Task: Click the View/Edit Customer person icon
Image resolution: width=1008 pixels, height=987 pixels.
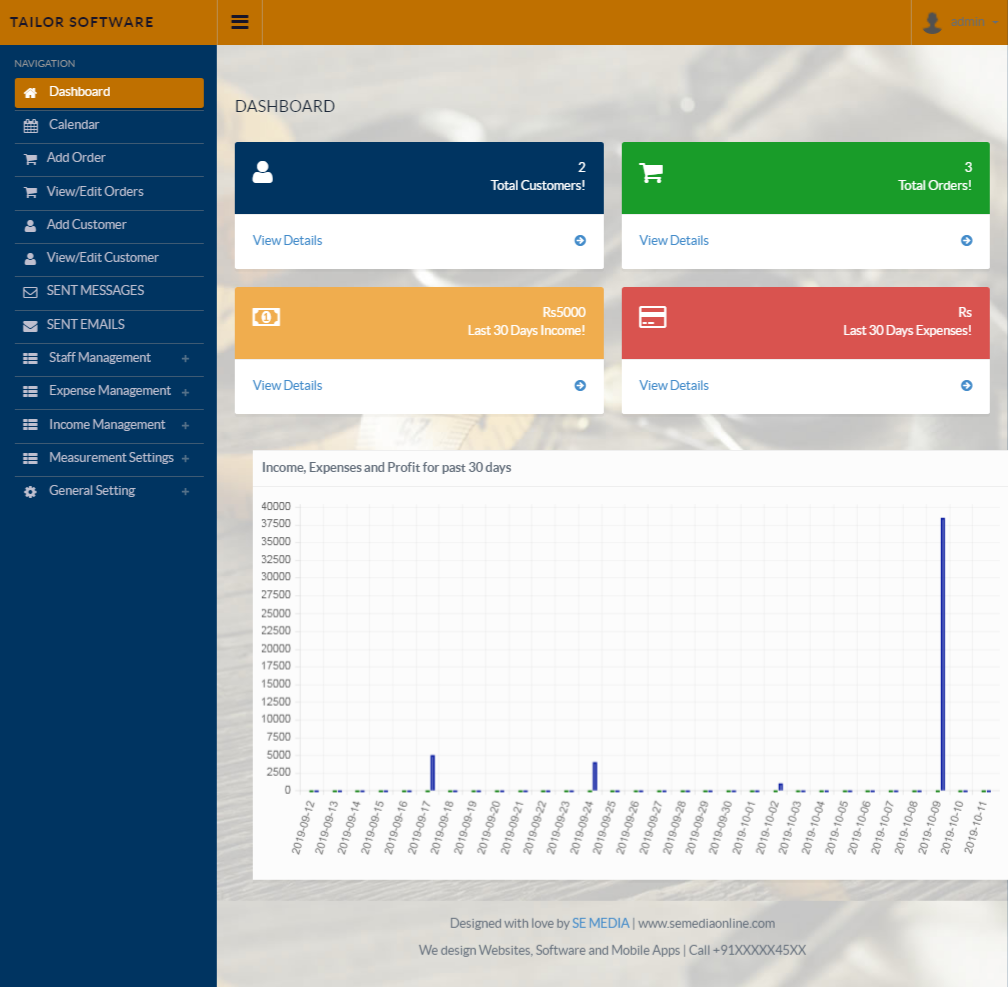Action: pyautogui.click(x=30, y=258)
